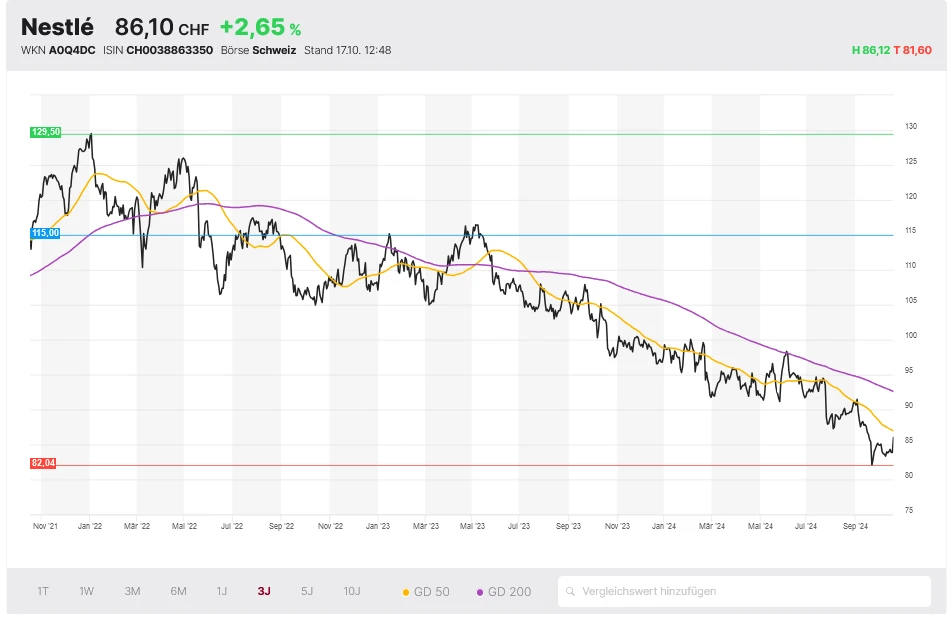Click the orange GD 50 legend dot
Viewport: 952px width, 634px height.
(x=406, y=592)
